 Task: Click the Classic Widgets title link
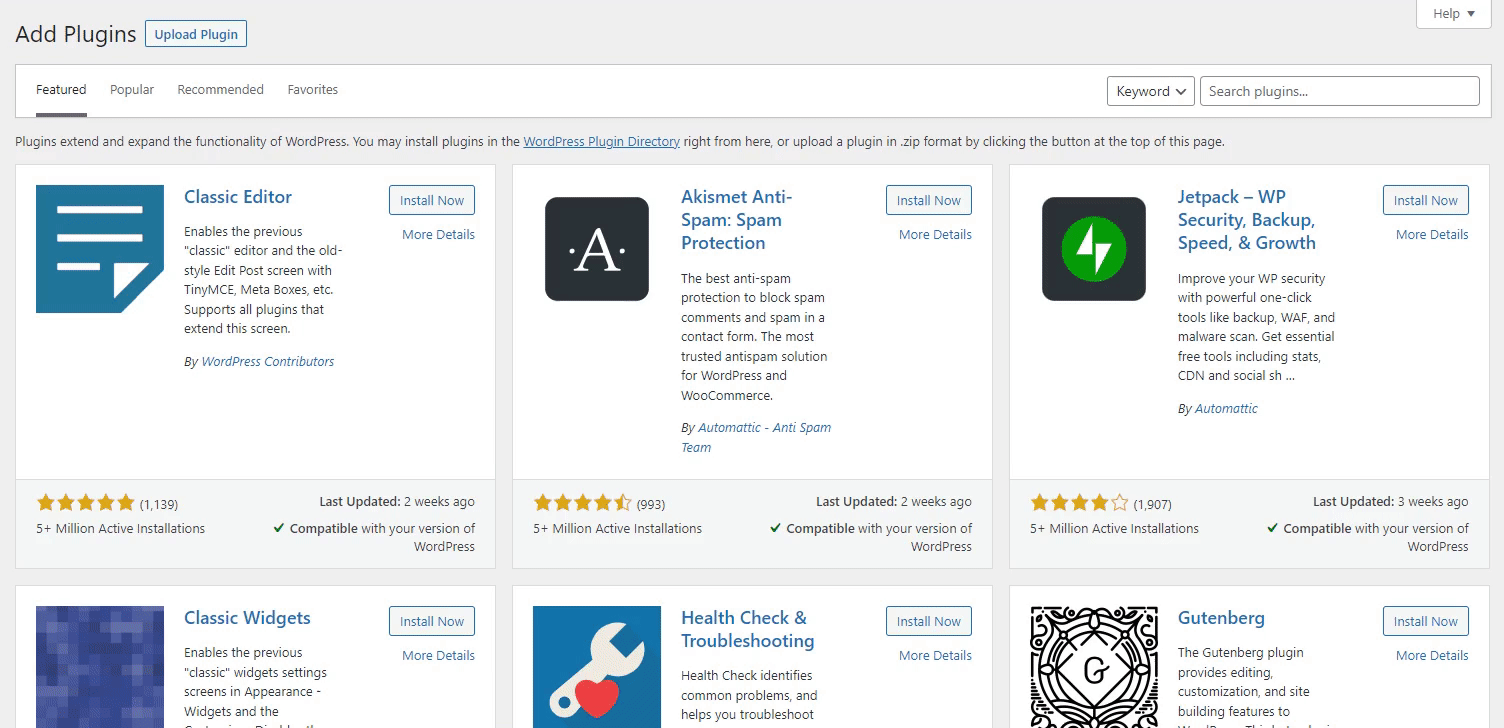tap(247, 618)
